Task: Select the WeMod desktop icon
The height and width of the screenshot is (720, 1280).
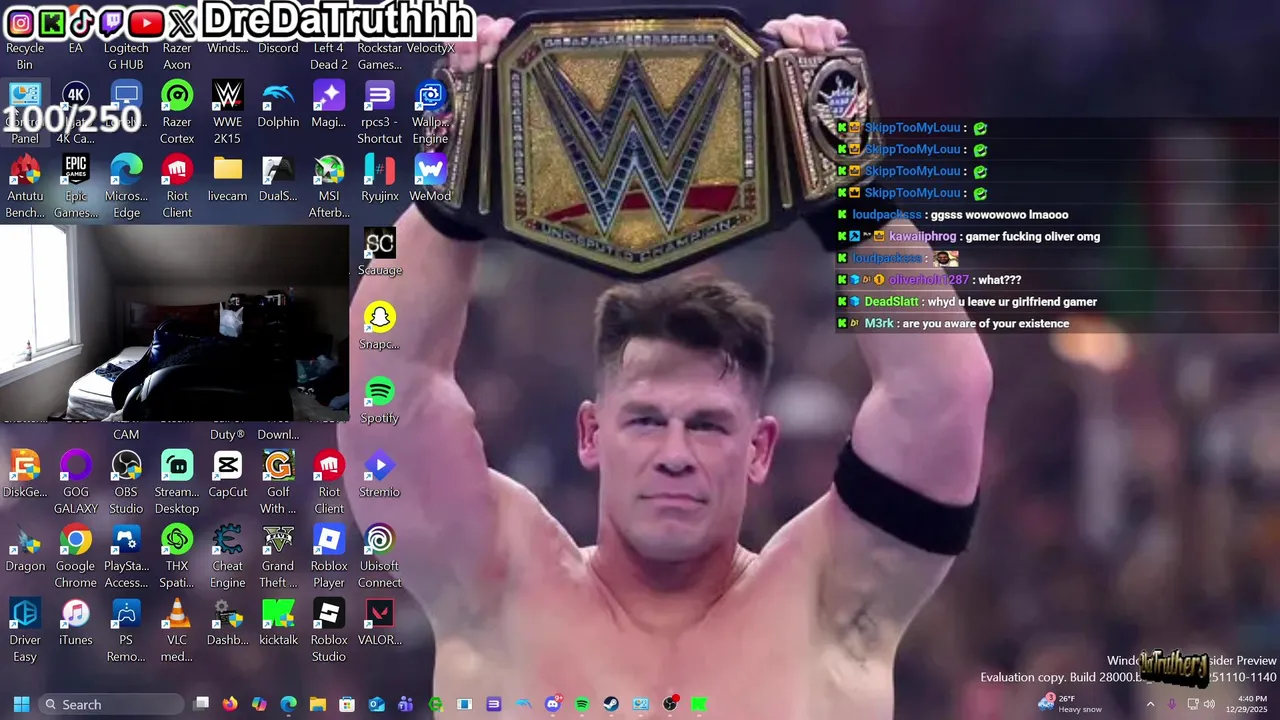Action: point(430,179)
